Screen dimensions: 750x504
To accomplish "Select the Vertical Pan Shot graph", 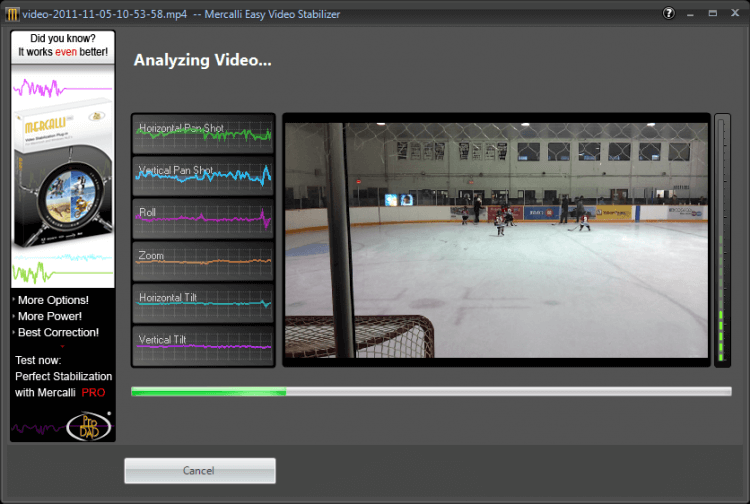I will coord(203,176).
